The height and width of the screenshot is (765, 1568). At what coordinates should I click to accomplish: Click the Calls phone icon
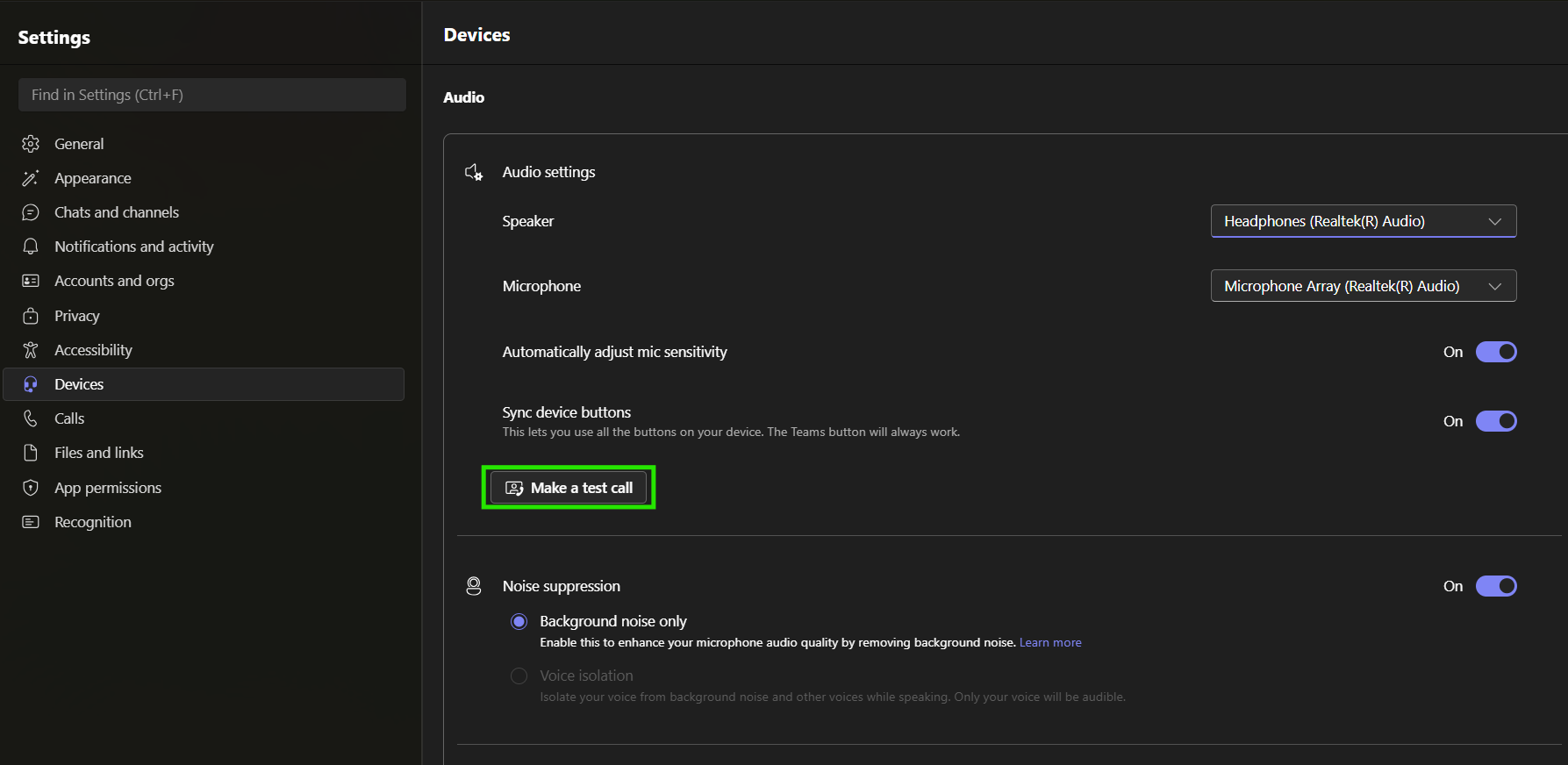coord(31,418)
